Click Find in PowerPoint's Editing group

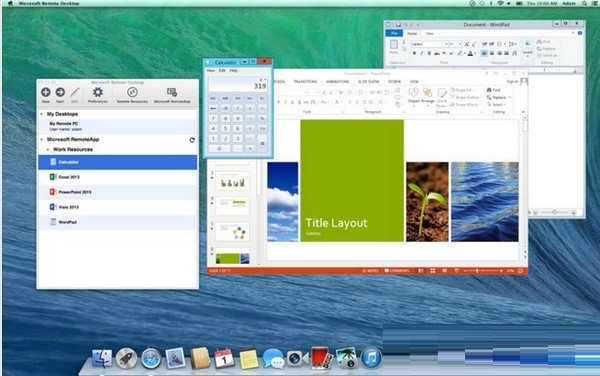click(x=494, y=90)
